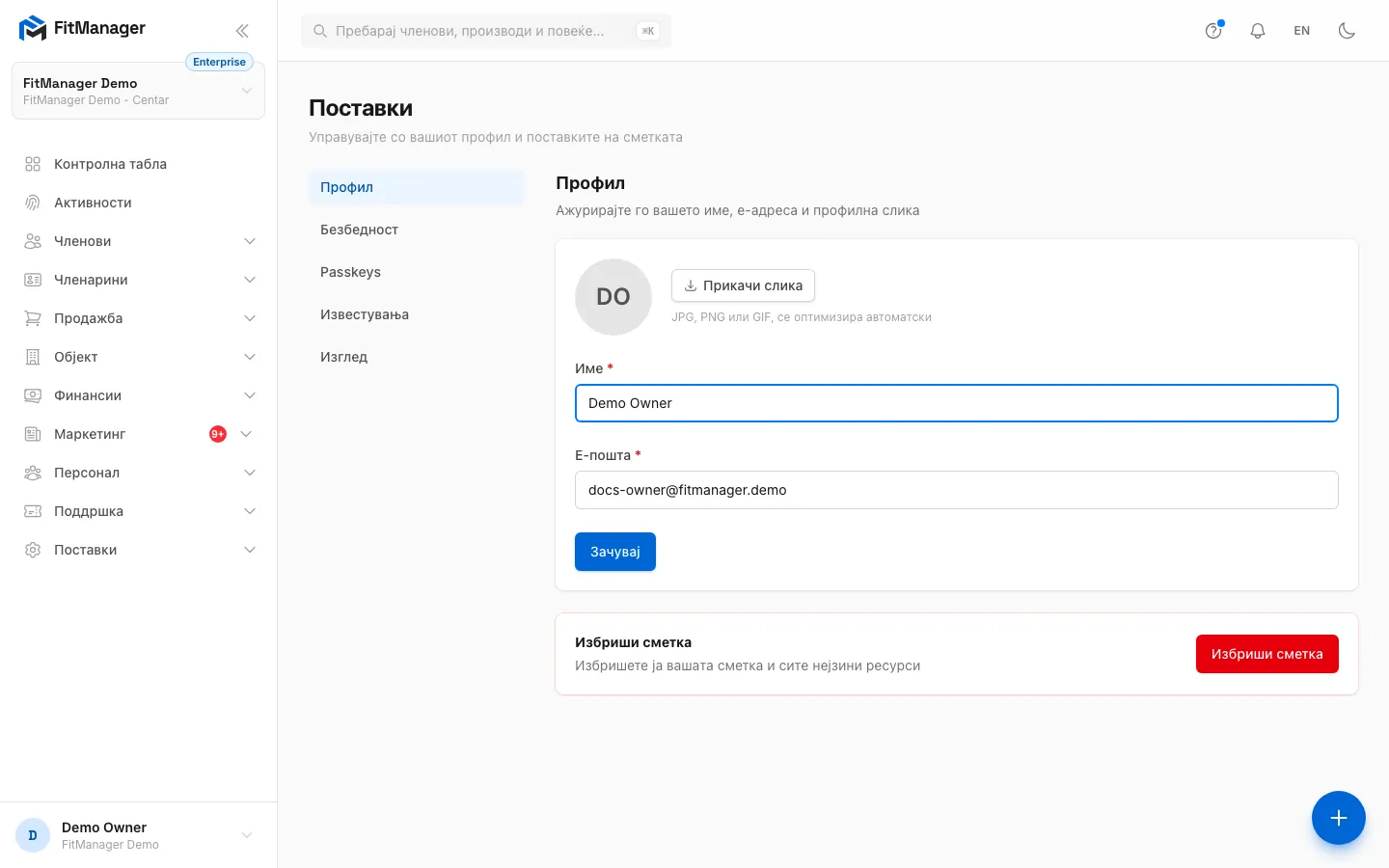This screenshot has height=868, width=1389.
Task: Open the FitManager Demo organization switcher
Action: point(138,91)
